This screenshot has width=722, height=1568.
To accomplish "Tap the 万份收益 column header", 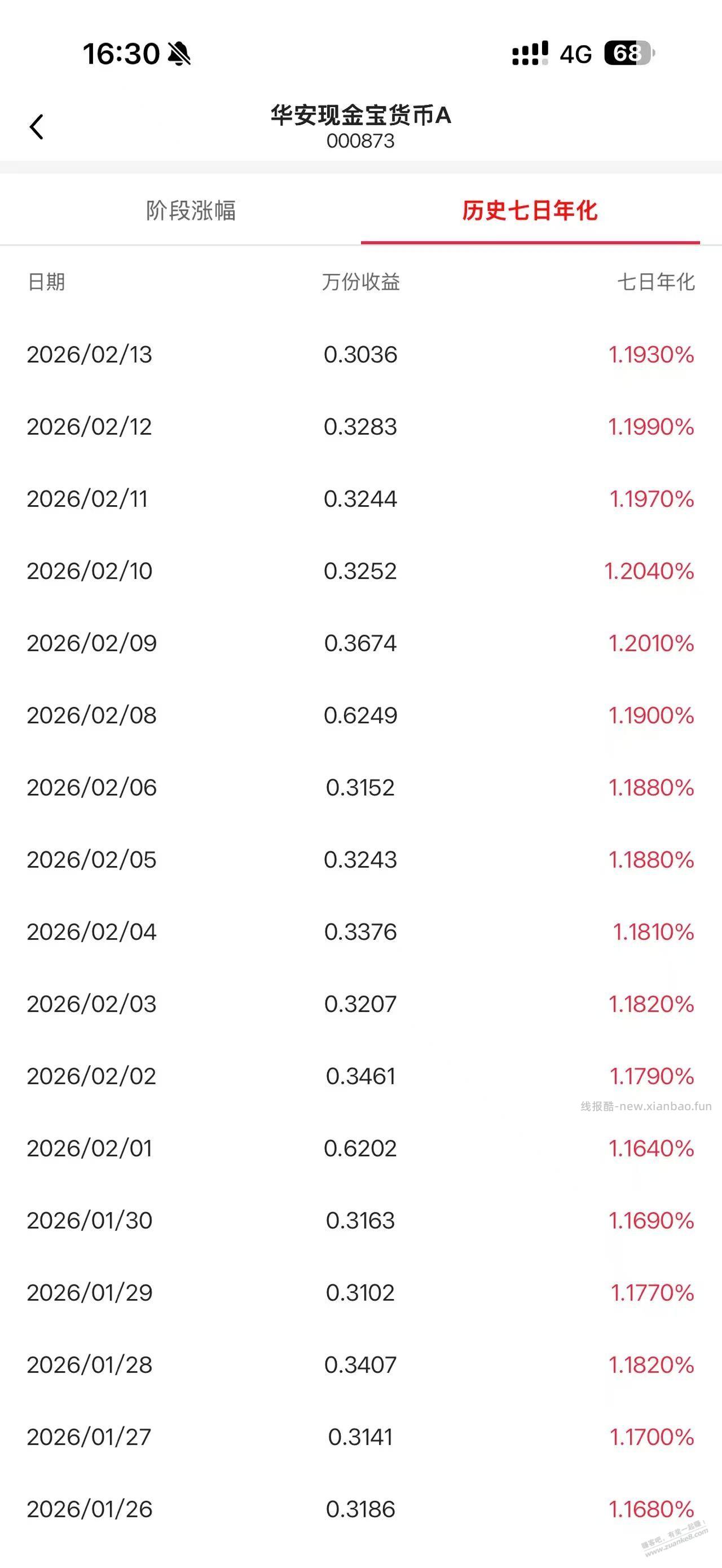I will 360,282.
